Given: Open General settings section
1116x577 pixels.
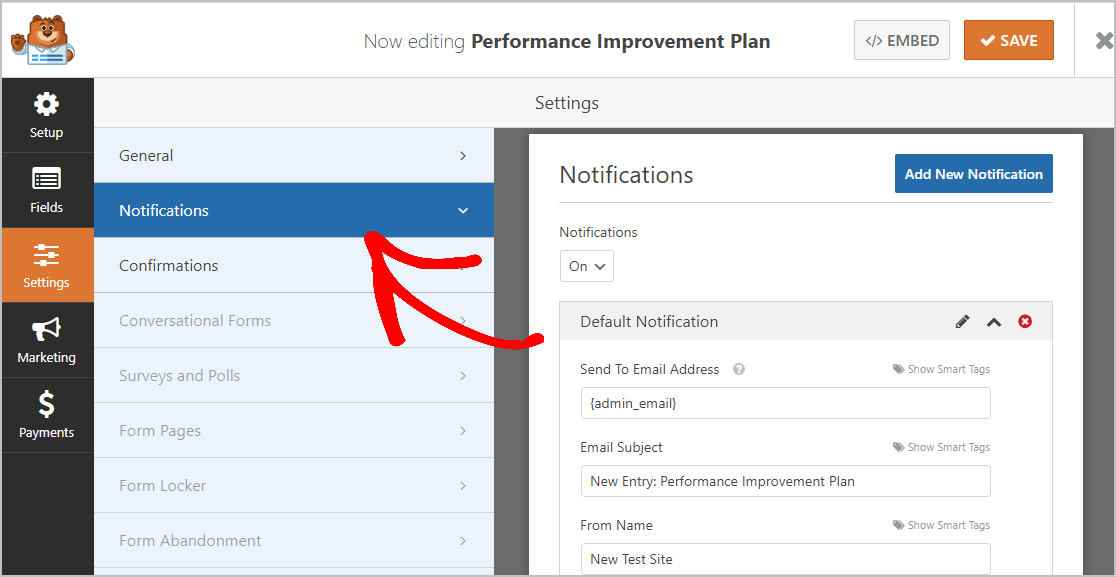Looking at the screenshot, I should [x=294, y=155].
